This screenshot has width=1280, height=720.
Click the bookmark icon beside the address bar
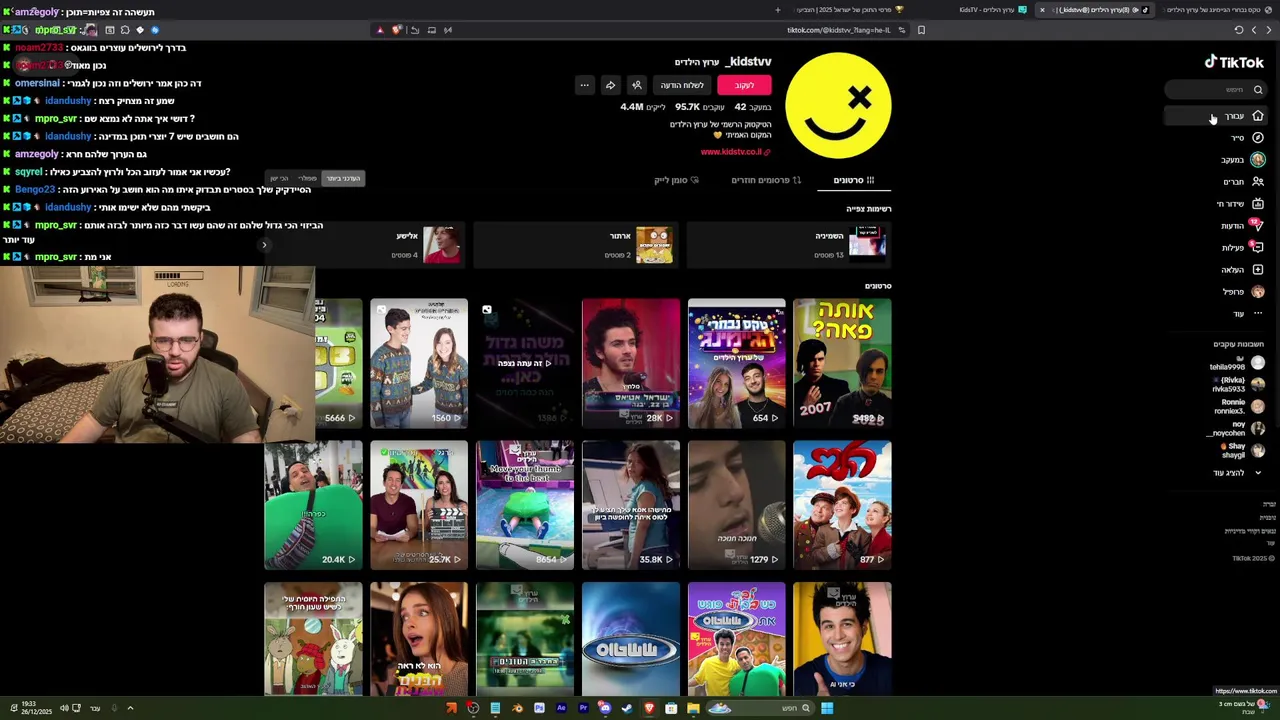pos(921,30)
